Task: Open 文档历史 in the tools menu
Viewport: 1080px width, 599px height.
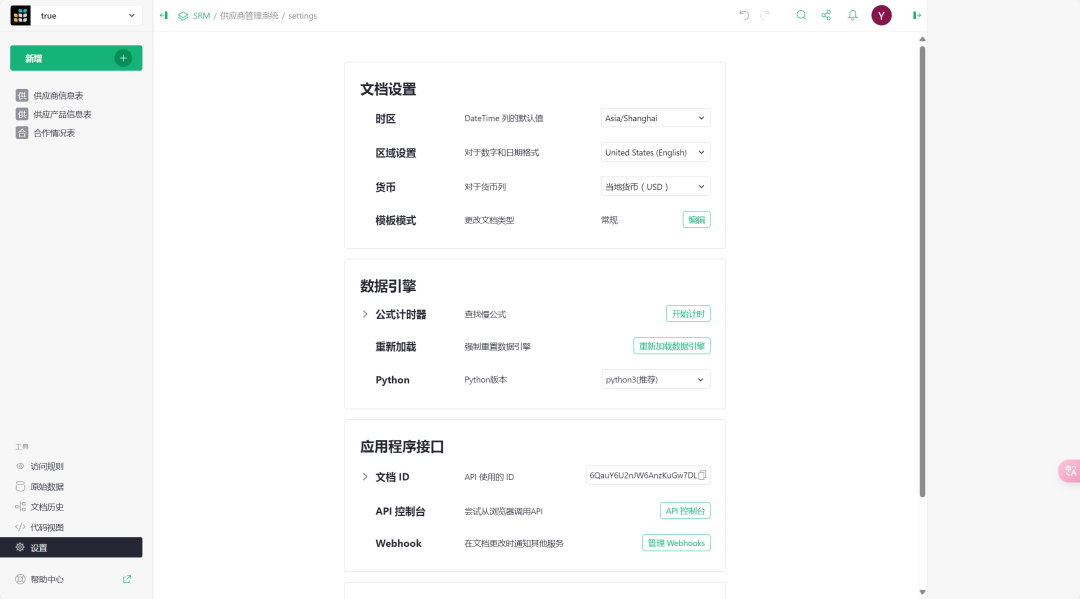Action: pyautogui.click(x=47, y=507)
